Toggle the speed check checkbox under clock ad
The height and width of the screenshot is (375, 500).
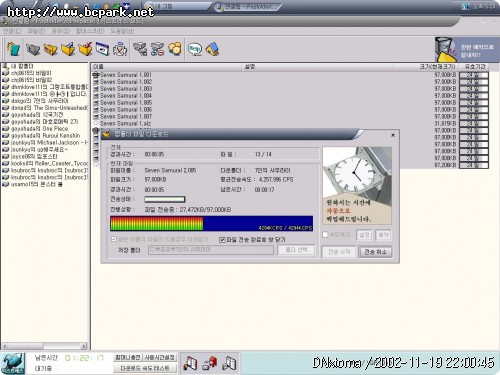click(x=325, y=235)
